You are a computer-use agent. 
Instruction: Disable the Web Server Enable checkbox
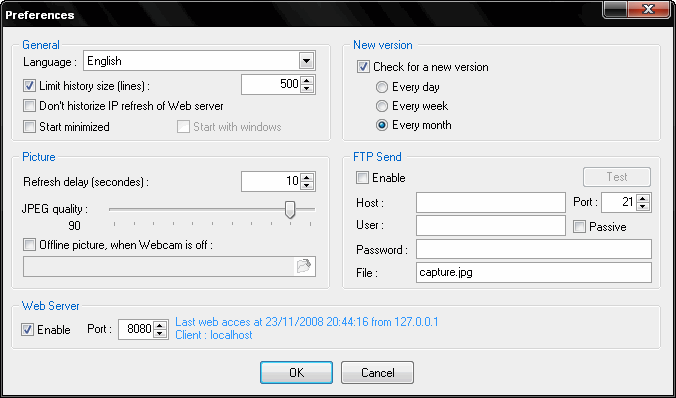click(x=28, y=330)
